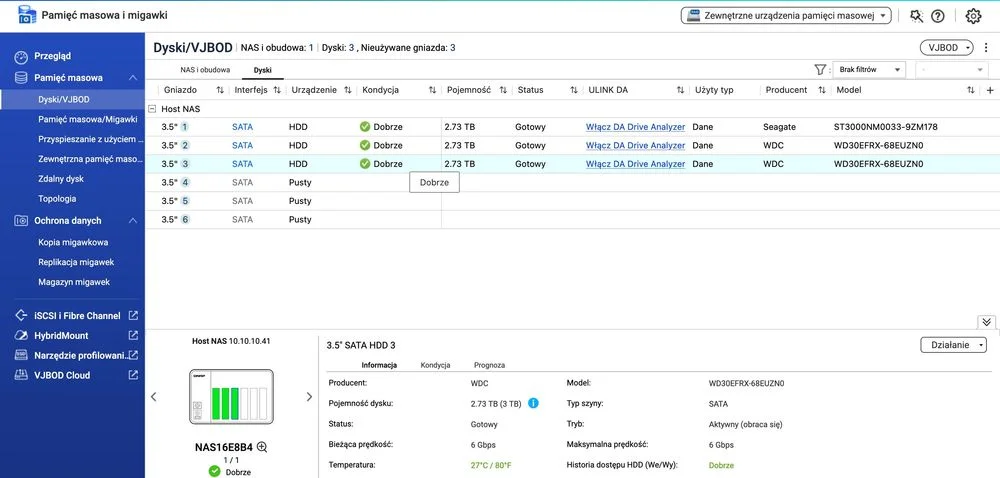This screenshot has height=478, width=1000.
Task: Open the Informacja details tab
Action: click(379, 365)
